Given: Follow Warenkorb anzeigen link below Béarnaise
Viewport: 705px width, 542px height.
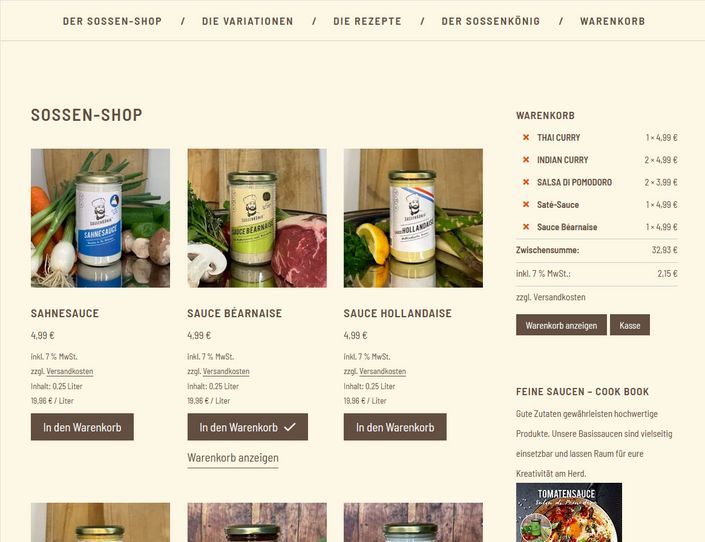Looking at the screenshot, I should [x=233, y=458].
